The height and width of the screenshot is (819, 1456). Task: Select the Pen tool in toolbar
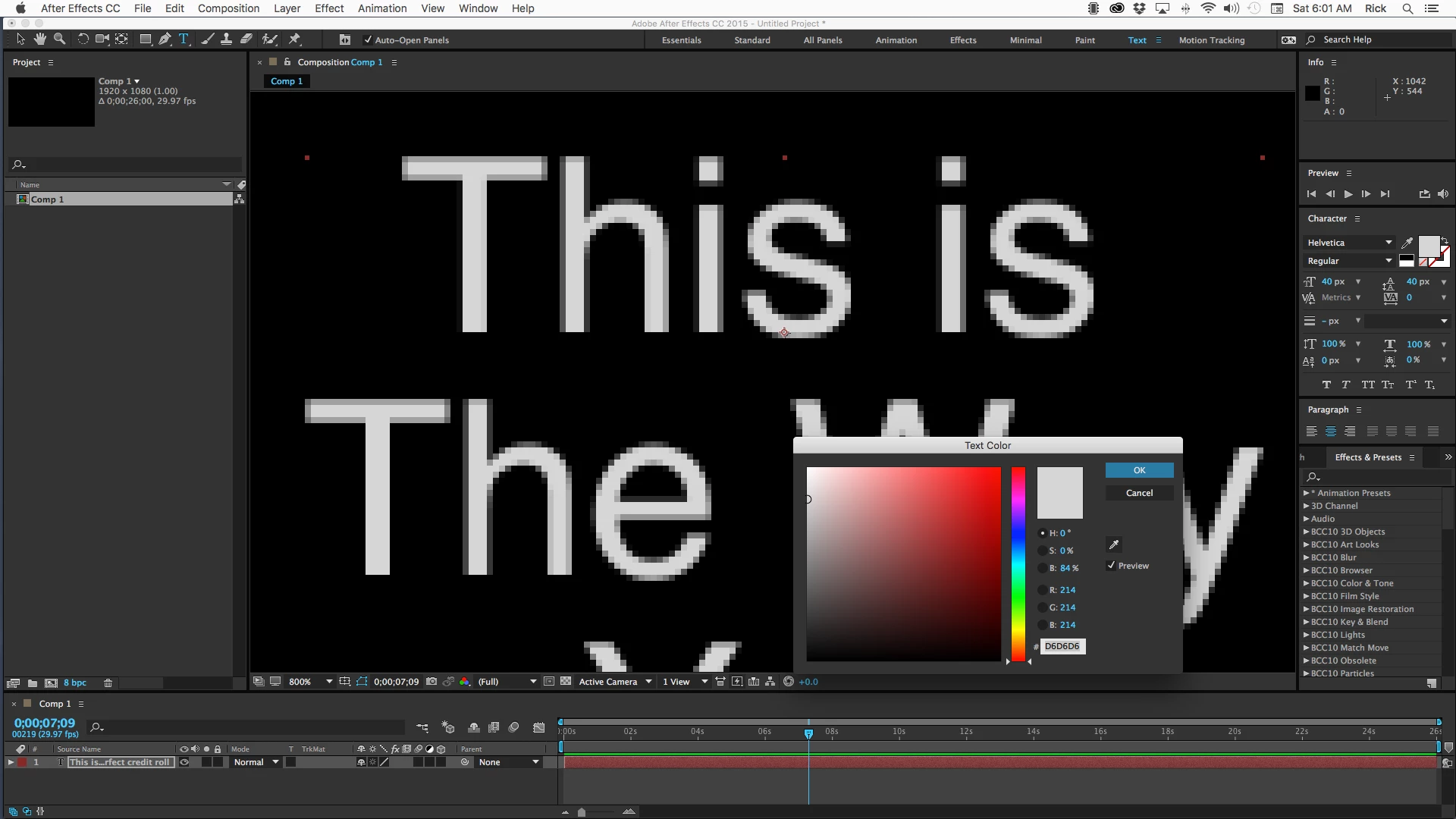pyautogui.click(x=165, y=39)
